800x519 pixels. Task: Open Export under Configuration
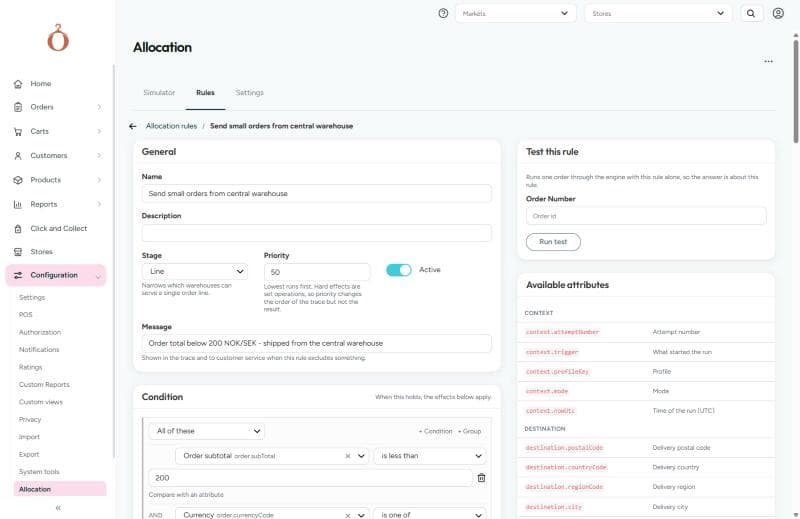(29, 454)
